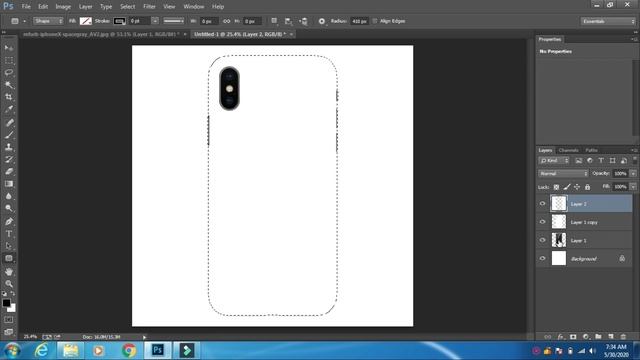Select the Zoom tool

9,284
